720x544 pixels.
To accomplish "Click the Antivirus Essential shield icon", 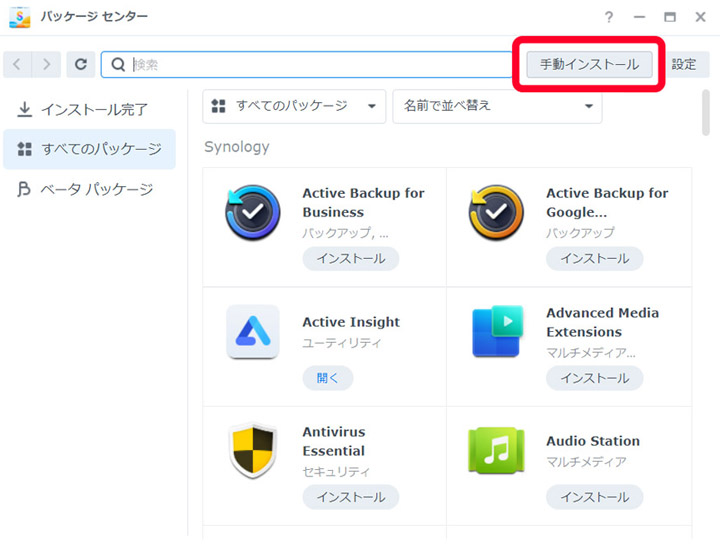I will (253, 450).
